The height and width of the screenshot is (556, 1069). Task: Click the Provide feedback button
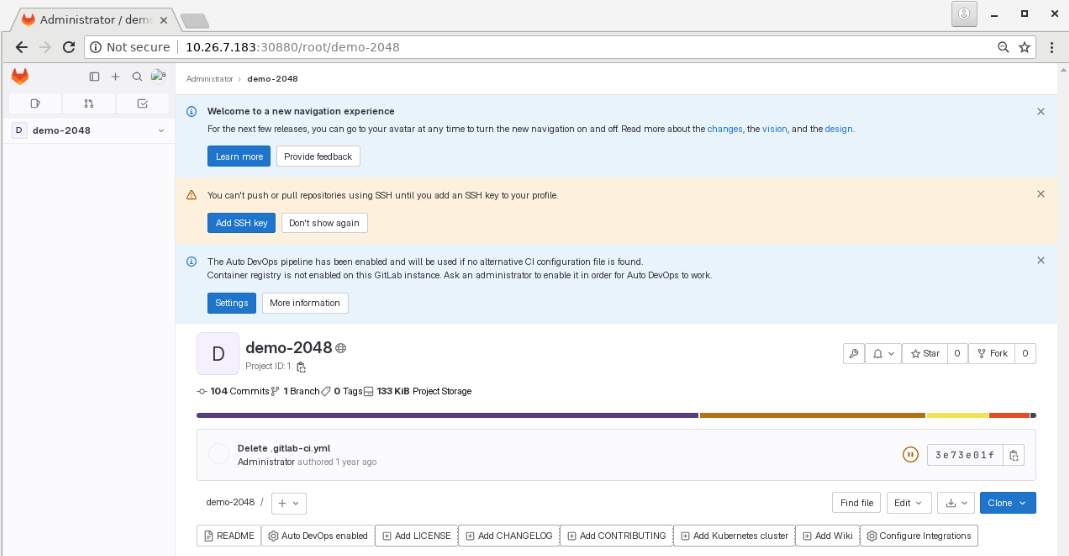[x=318, y=156]
